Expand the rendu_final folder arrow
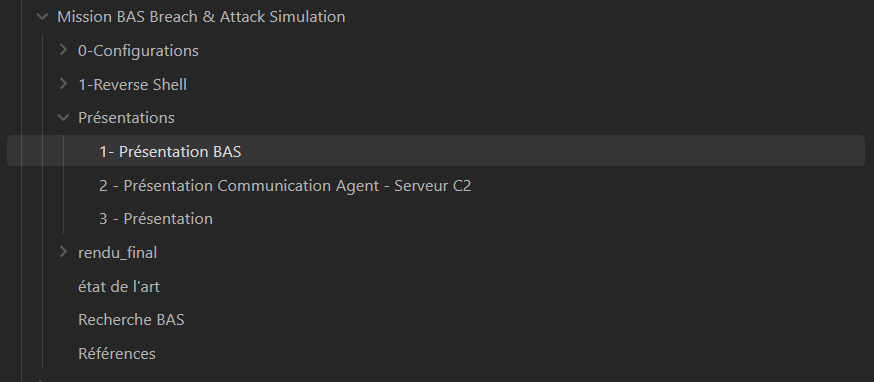Screen dimensions: 874x382 pos(63,252)
